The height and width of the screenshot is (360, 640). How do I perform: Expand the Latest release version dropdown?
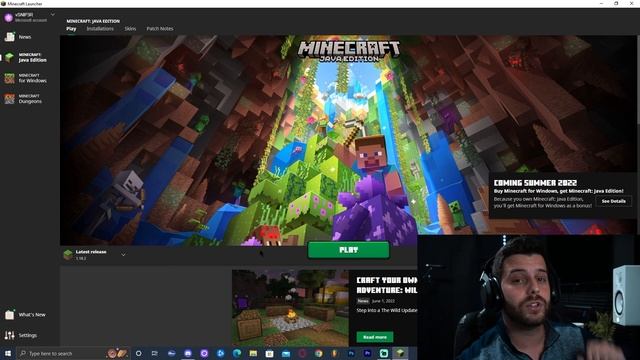click(123, 255)
